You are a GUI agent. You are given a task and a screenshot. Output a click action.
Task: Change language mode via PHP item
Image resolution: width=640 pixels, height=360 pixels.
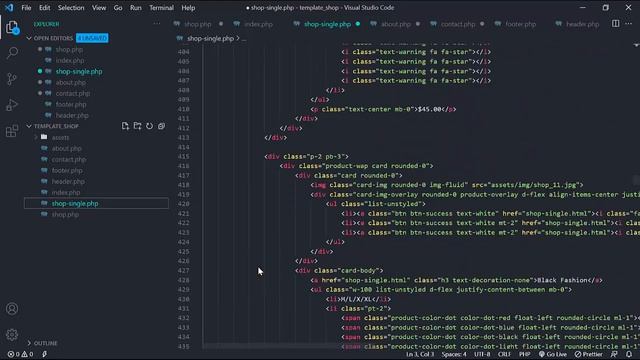(x=524, y=354)
